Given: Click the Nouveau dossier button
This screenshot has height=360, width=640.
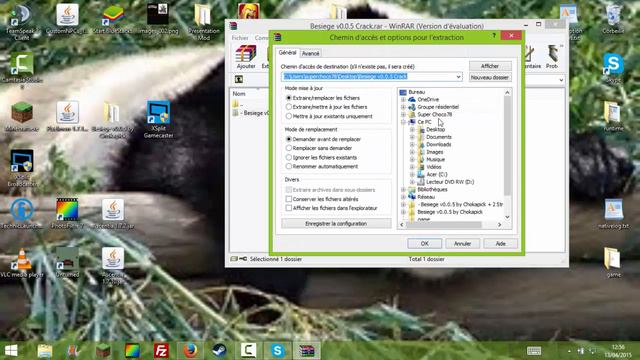Looking at the screenshot, I should (x=490, y=77).
